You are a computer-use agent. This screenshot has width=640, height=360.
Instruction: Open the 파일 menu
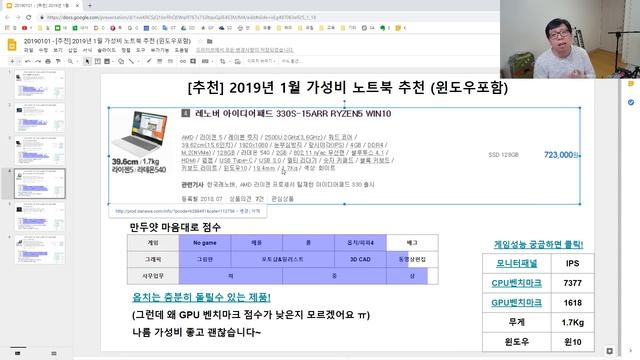pos(29,50)
